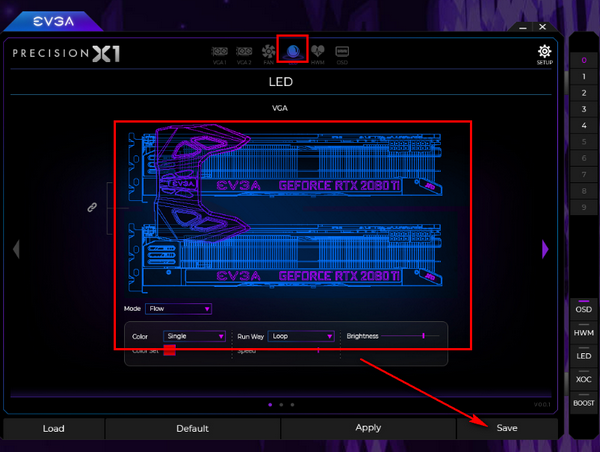This screenshot has width=600, height=452.
Task: Select the second page indicator dot
Action: (281, 405)
